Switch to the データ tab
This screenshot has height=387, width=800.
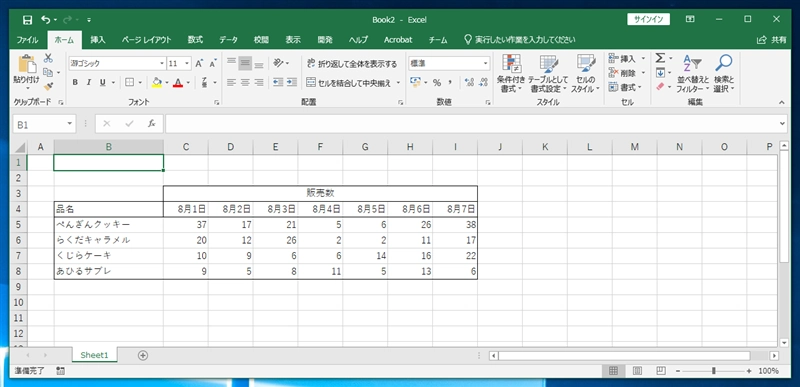[229, 40]
